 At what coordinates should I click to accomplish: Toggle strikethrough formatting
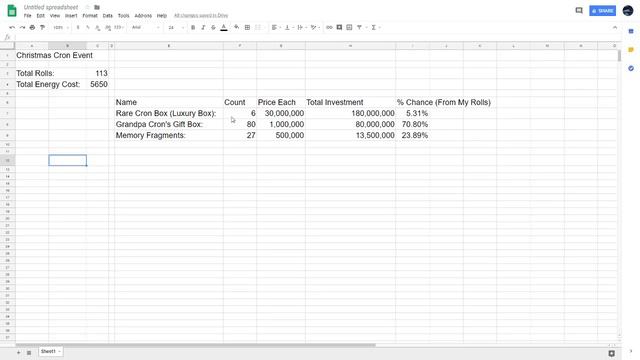(213, 27)
